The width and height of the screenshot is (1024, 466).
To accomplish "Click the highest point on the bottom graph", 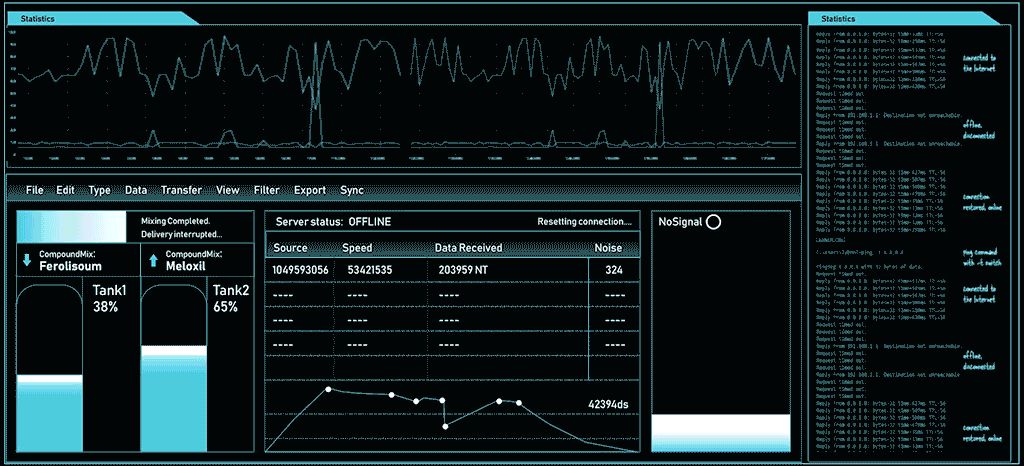I will pos(328,390).
